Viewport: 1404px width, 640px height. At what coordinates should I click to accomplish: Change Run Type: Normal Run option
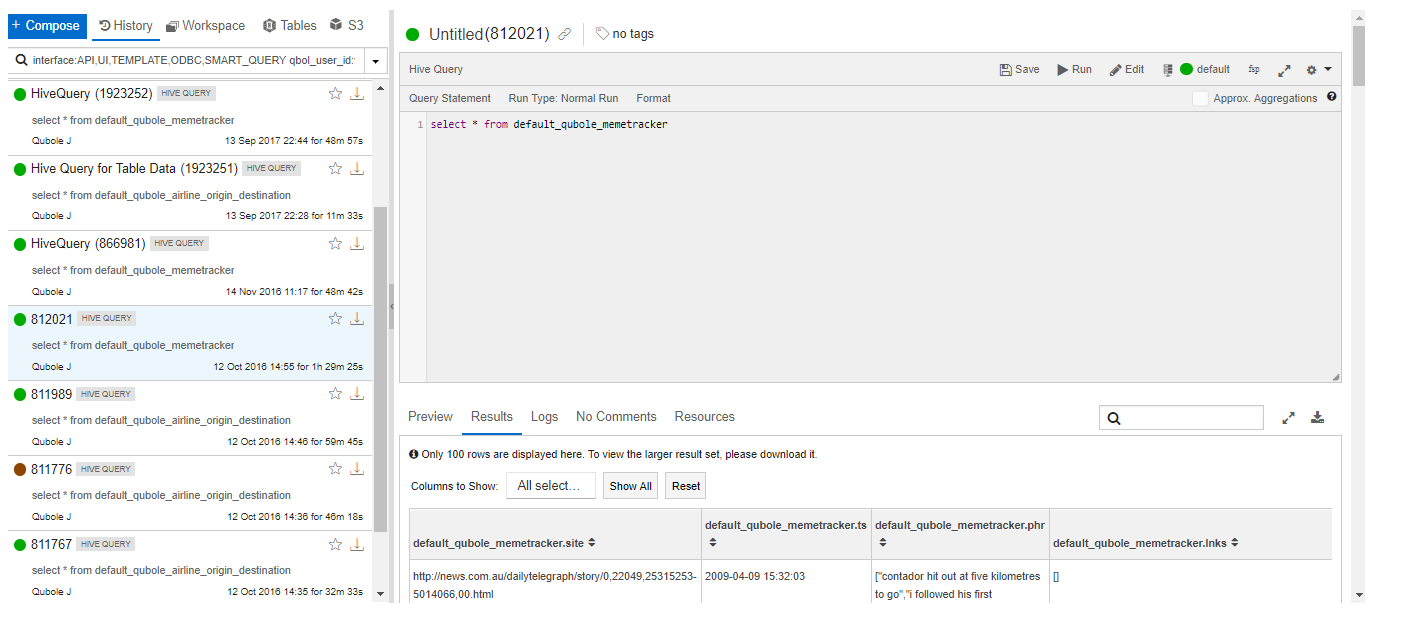[x=563, y=98]
